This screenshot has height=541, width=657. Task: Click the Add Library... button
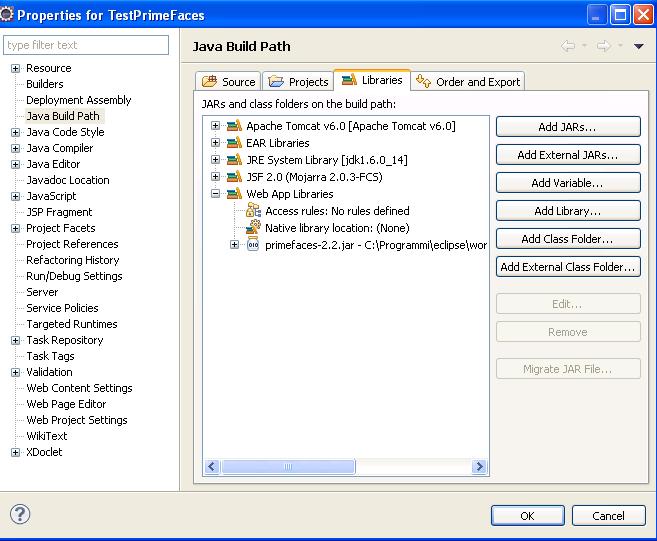(x=568, y=211)
